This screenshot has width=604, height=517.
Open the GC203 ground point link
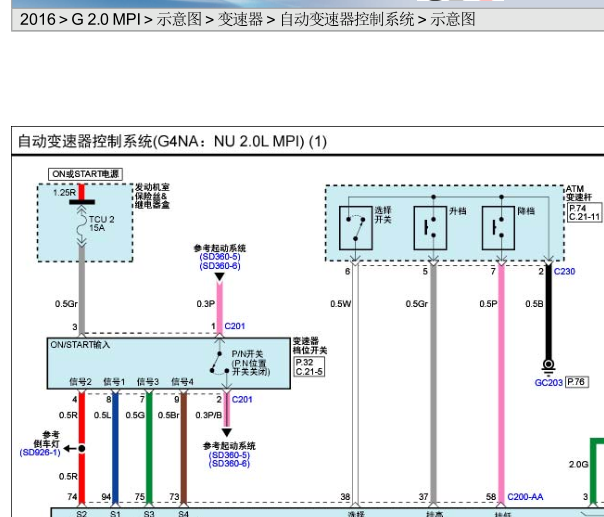(x=549, y=383)
